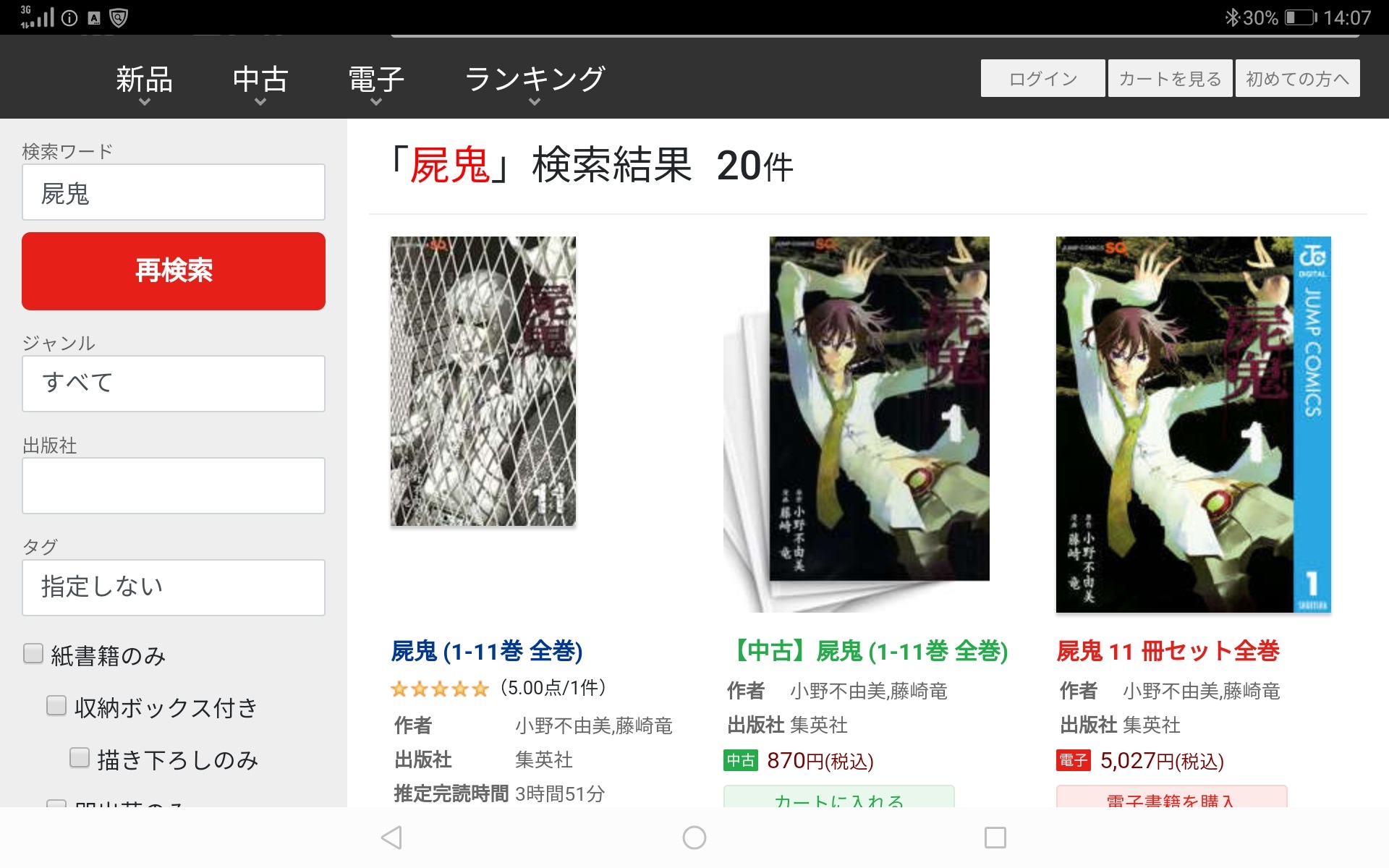1389x868 pixels.
Task: Open the 新品 navigation menu
Action: (x=145, y=84)
